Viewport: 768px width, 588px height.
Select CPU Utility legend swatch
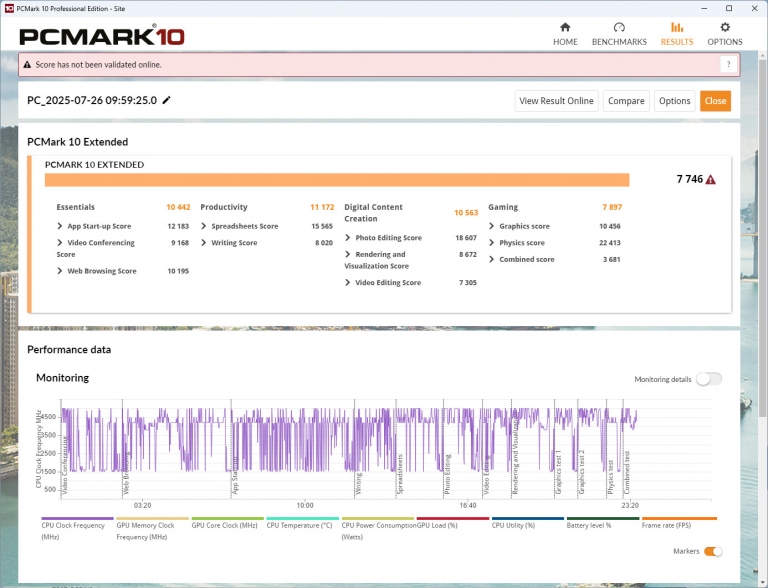click(x=528, y=518)
